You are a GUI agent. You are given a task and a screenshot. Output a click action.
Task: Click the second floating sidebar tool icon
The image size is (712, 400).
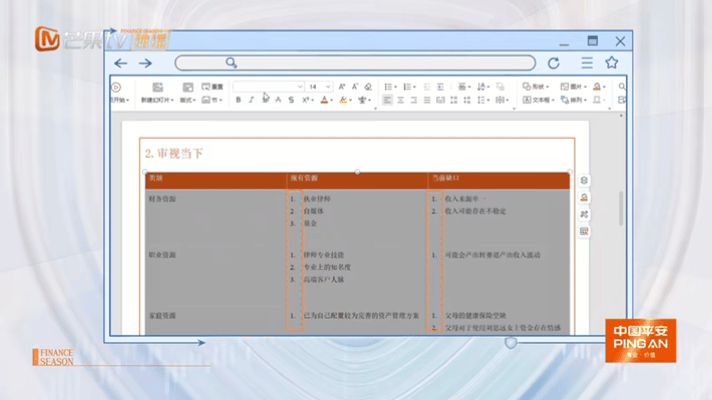point(584,197)
